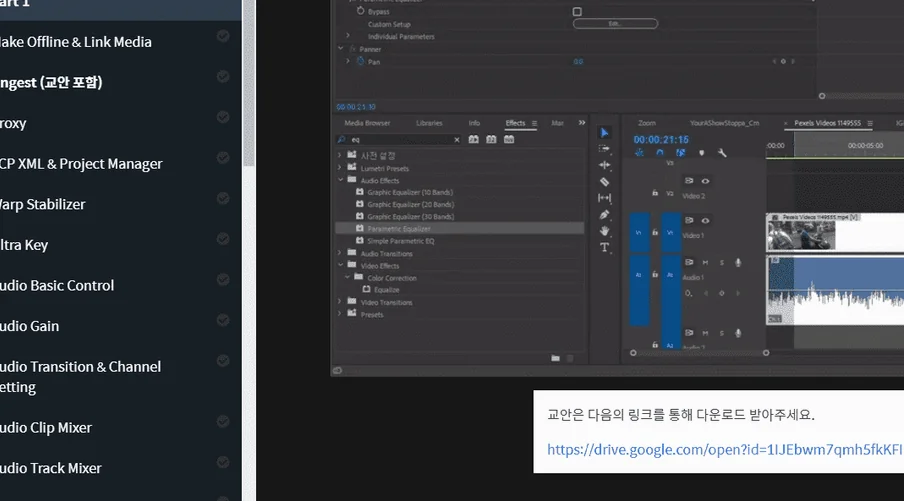Select the Ripple Edit tool
Viewport: 904px width, 501px height.
(605, 165)
